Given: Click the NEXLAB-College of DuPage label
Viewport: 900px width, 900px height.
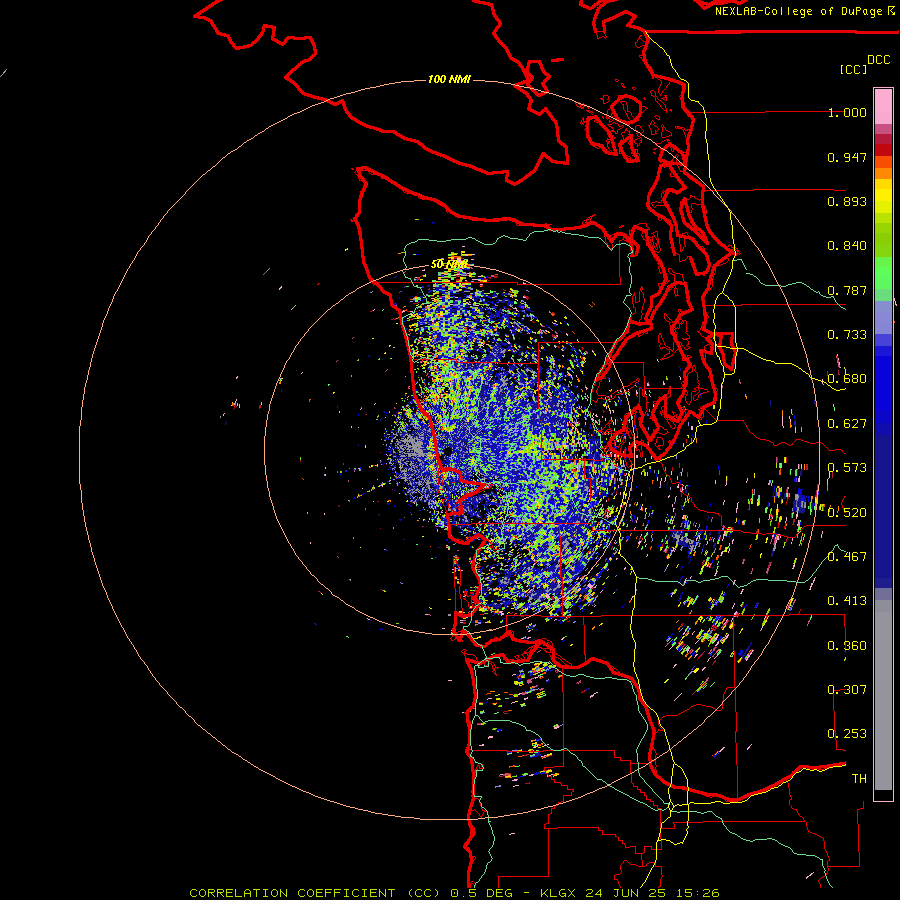Looking at the screenshot, I should [805, 11].
